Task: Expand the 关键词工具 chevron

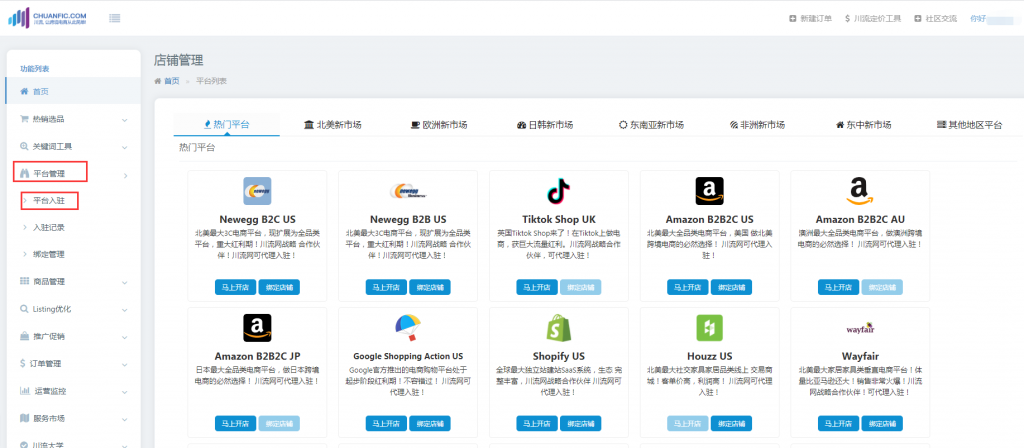Action: coord(125,148)
